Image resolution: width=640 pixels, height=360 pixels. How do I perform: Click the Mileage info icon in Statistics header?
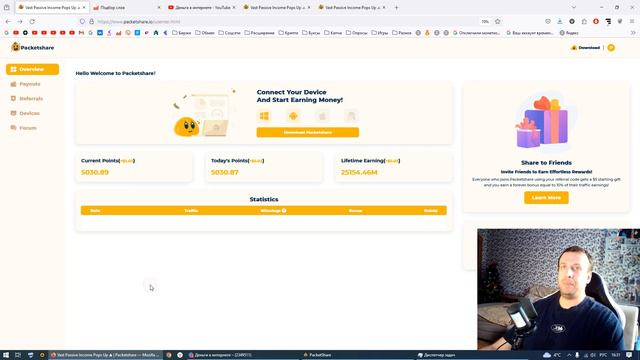(x=284, y=211)
